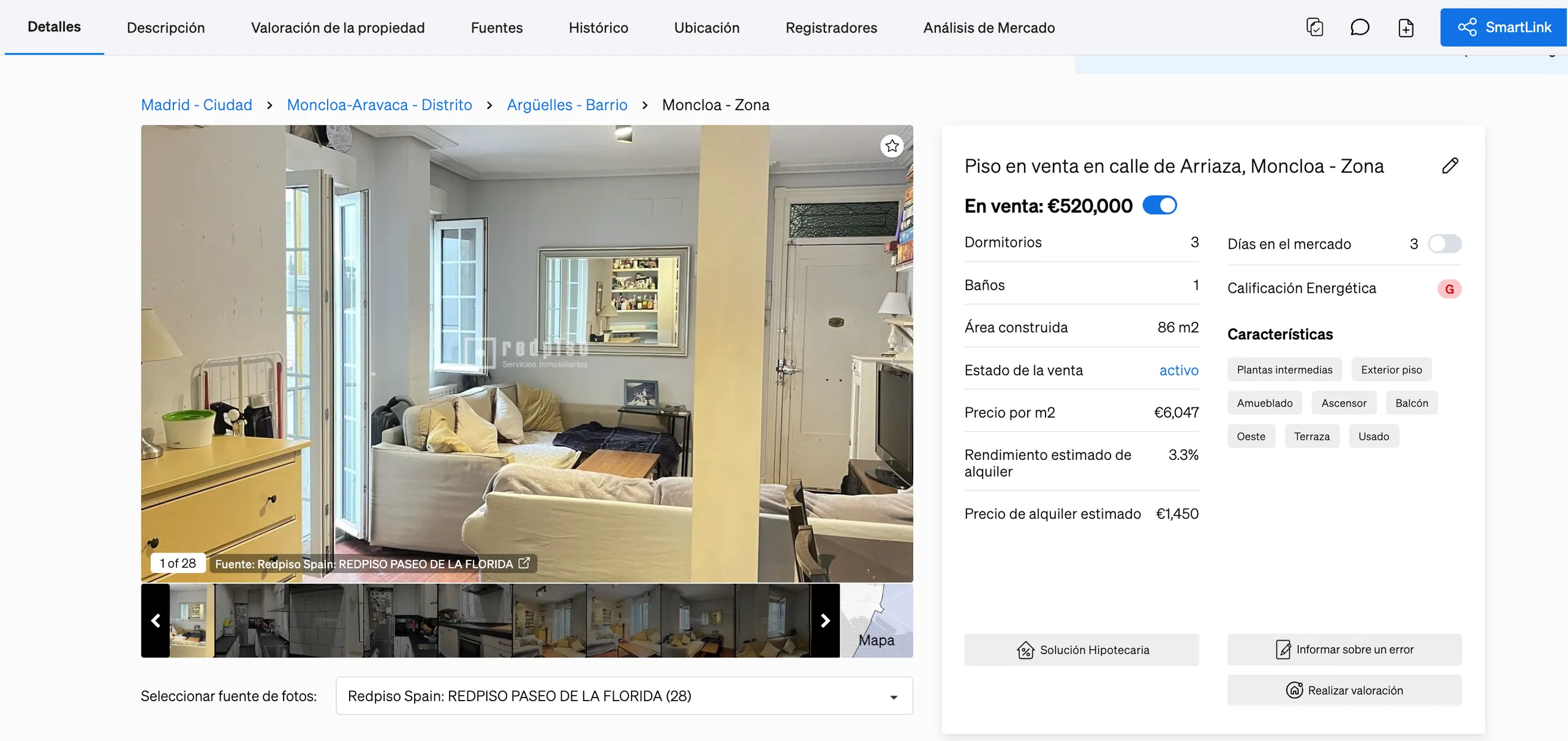Open the Fuentes tab
The image size is (1568, 741).
[497, 28]
